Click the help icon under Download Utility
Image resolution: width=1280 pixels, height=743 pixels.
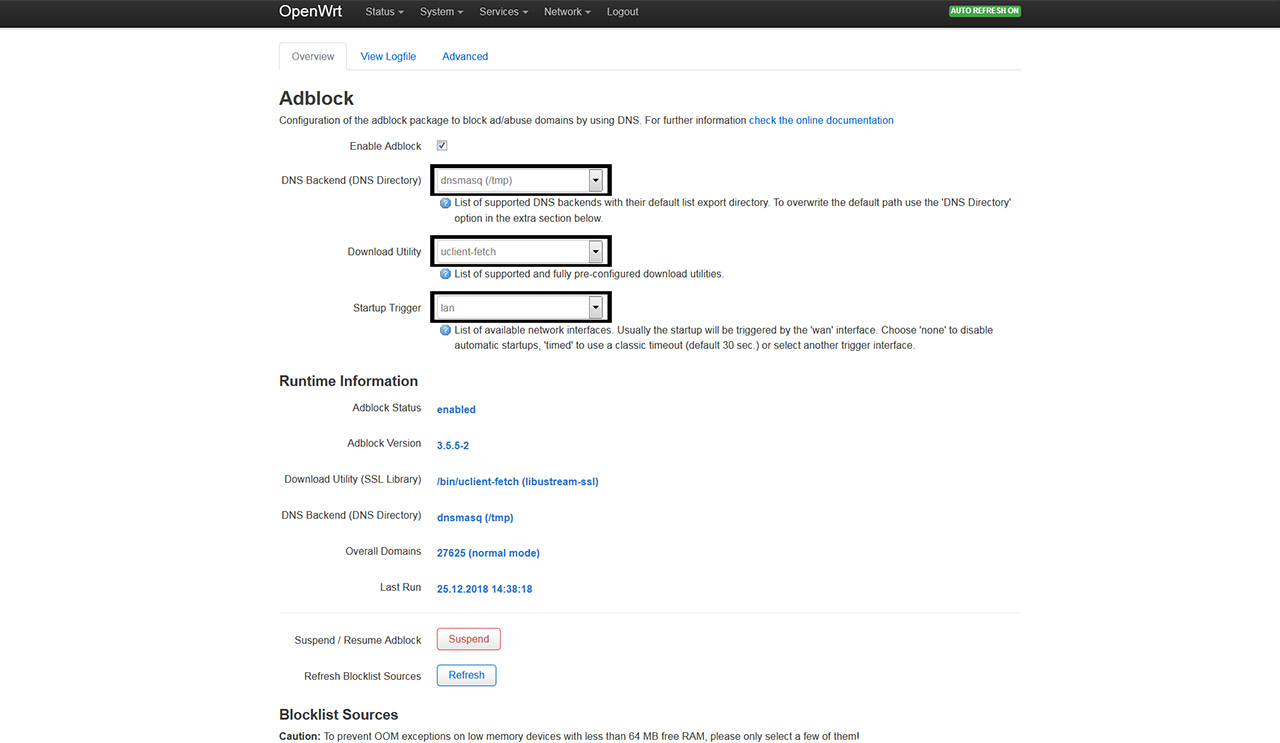point(446,274)
